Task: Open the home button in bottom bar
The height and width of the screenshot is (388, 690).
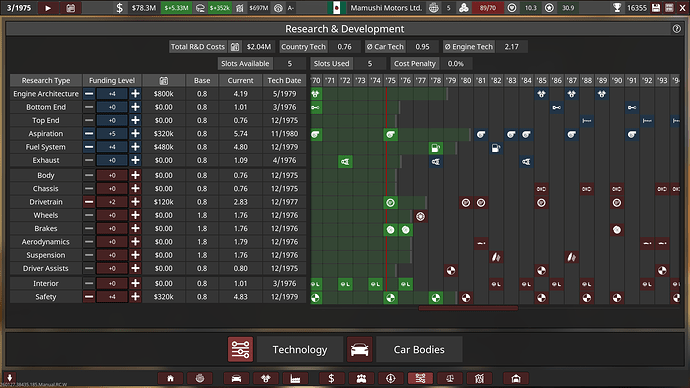Action: pyautogui.click(x=170, y=378)
